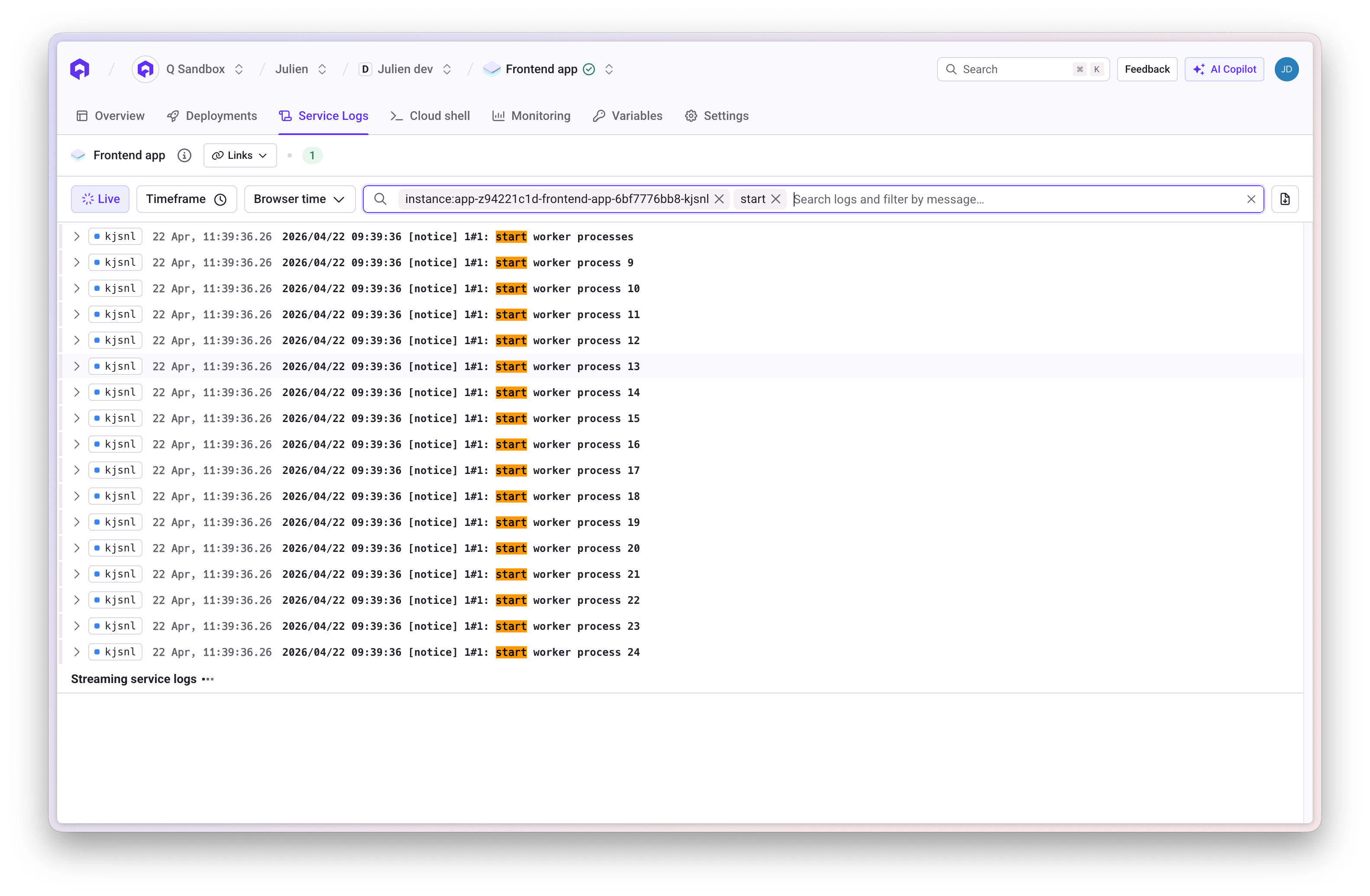Click the Frontend app info icon
This screenshot has width=1370, height=896.
[x=184, y=155]
